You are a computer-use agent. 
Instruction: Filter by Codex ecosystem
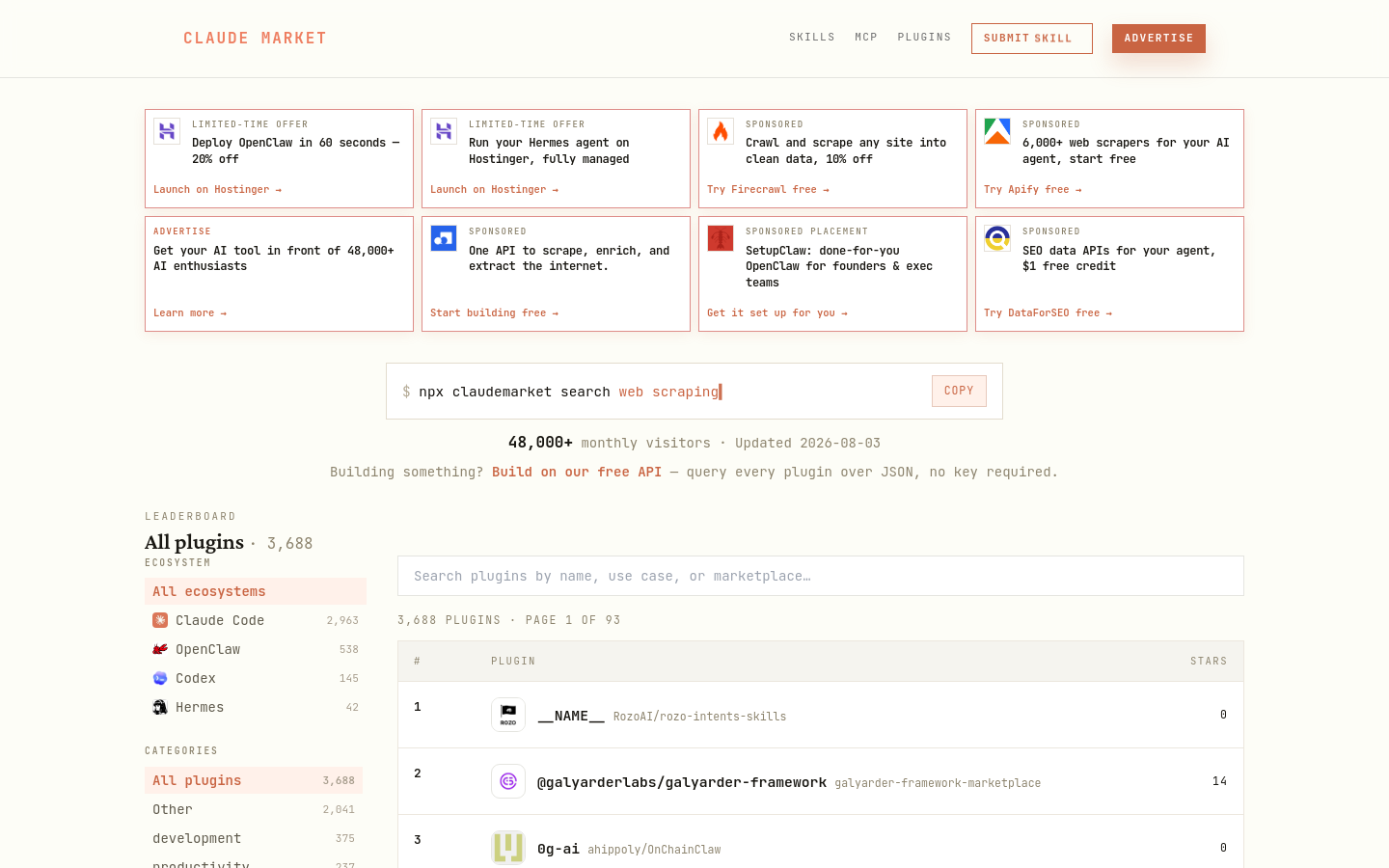coord(256,678)
